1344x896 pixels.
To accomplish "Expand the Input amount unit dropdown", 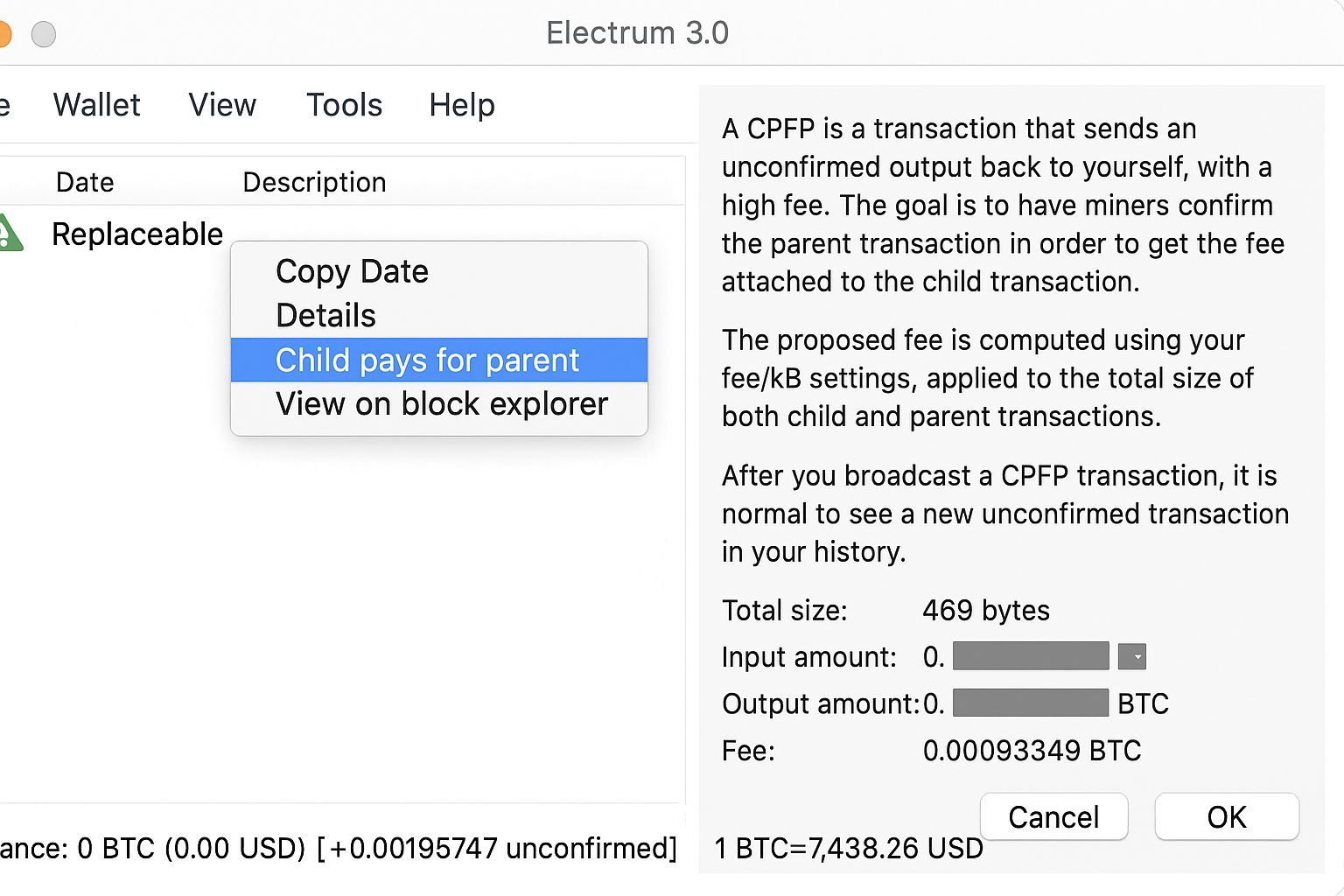I will click(x=1132, y=656).
